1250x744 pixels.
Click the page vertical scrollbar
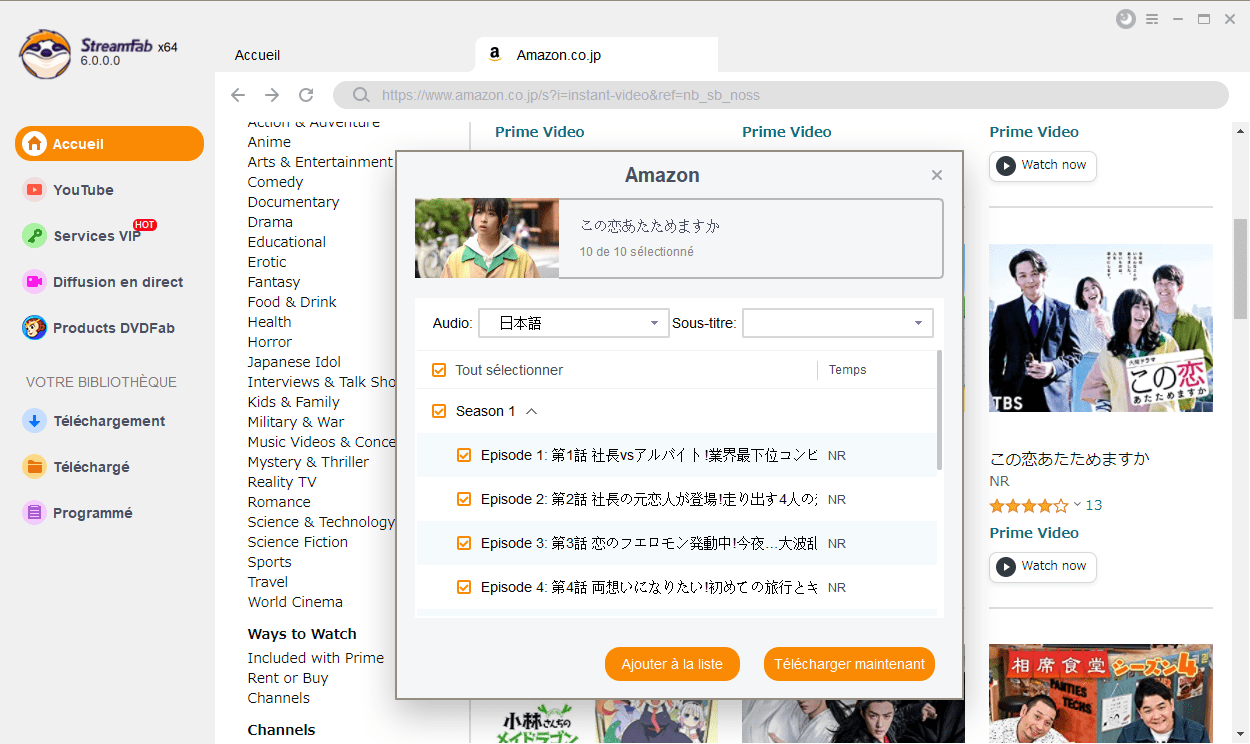tap(1240, 268)
